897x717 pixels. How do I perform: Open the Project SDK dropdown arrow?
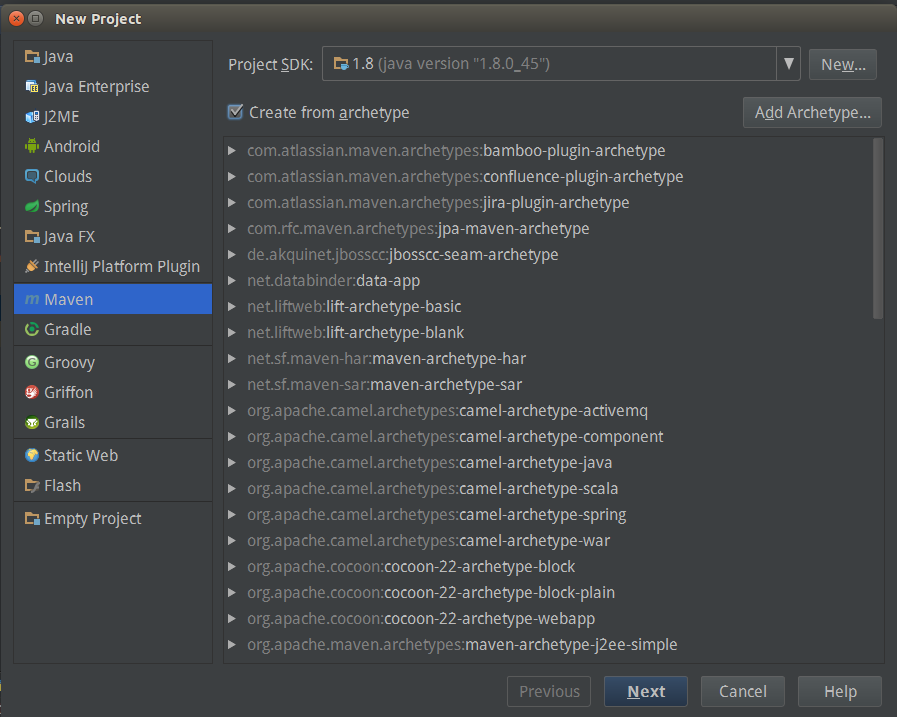coord(788,64)
